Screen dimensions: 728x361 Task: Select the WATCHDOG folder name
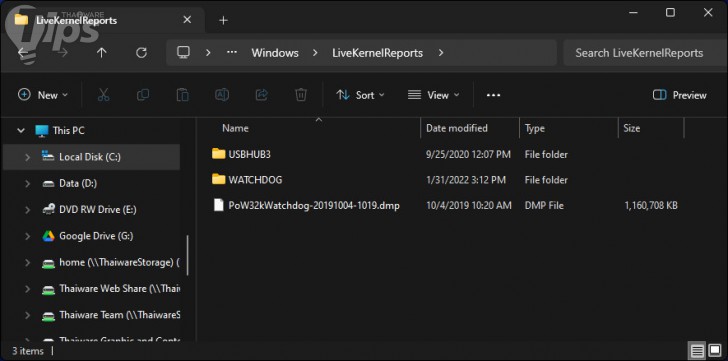click(255, 180)
